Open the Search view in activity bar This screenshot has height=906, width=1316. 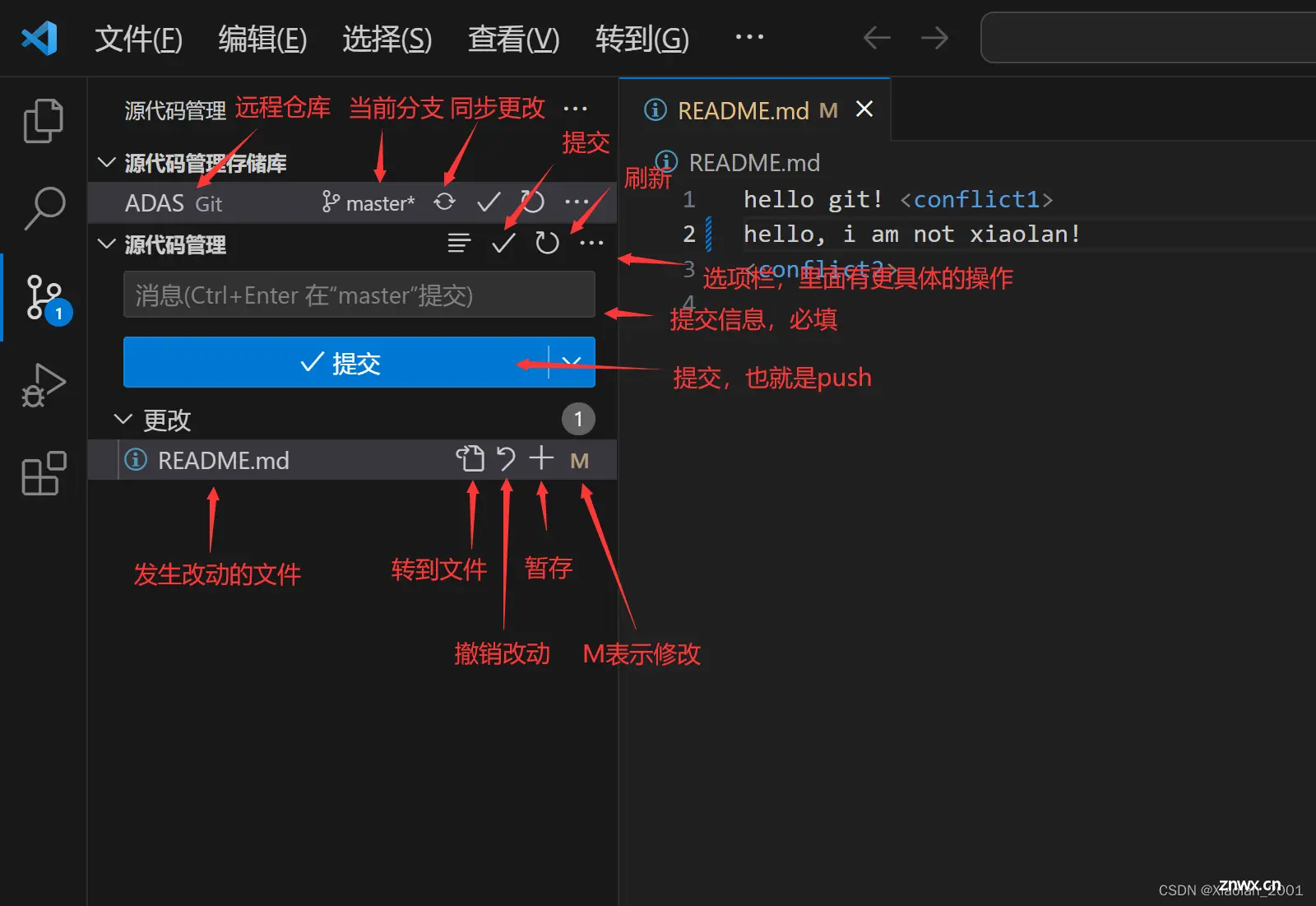44,208
